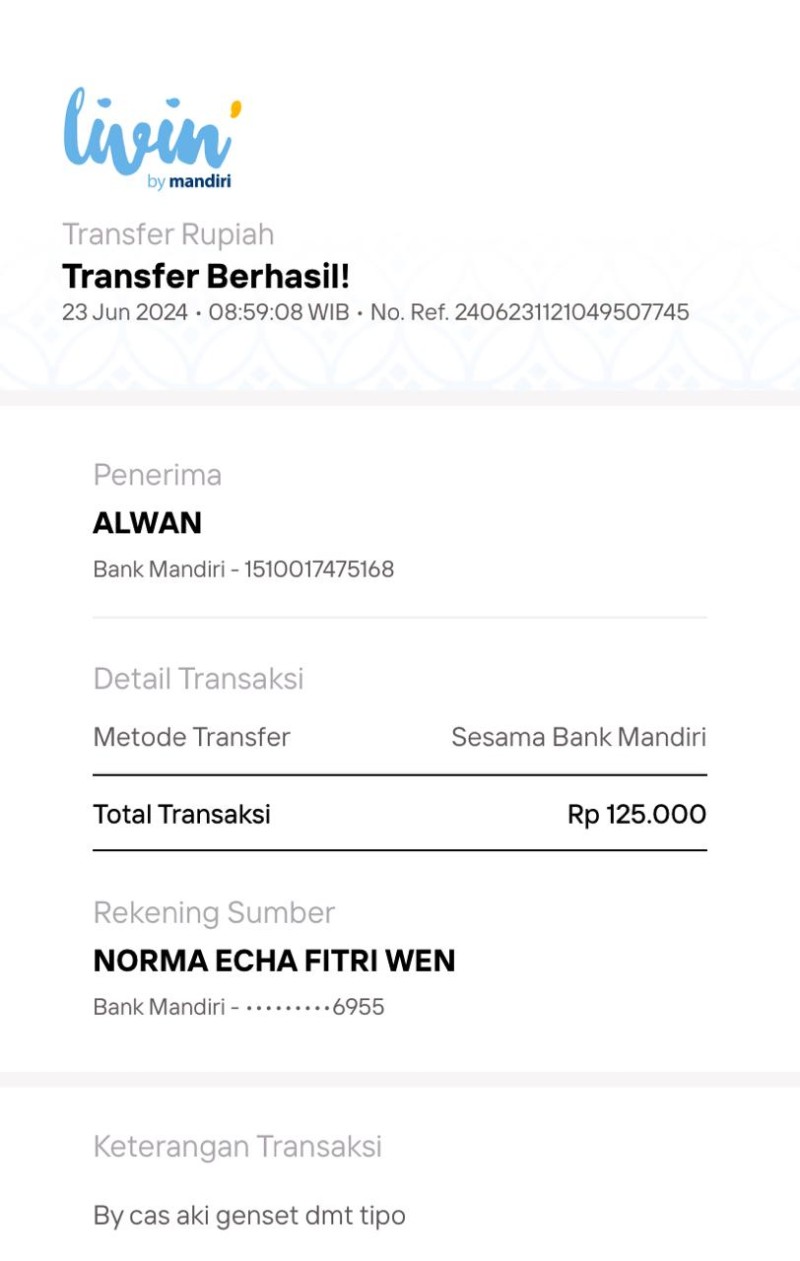This screenshot has width=800, height=1261.
Task: Click the Rekening Sumber heading
Action: coord(214,912)
